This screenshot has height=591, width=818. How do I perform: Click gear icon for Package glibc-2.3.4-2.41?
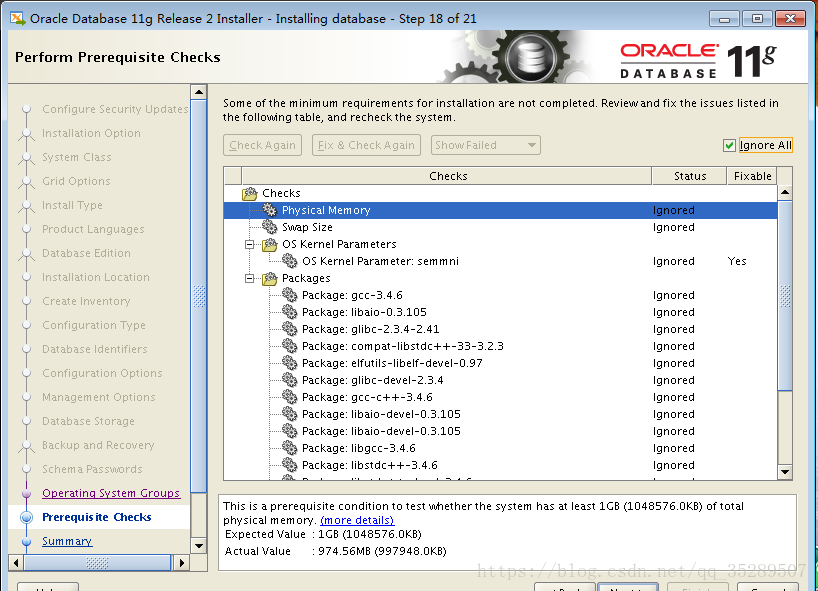(x=290, y=329)
